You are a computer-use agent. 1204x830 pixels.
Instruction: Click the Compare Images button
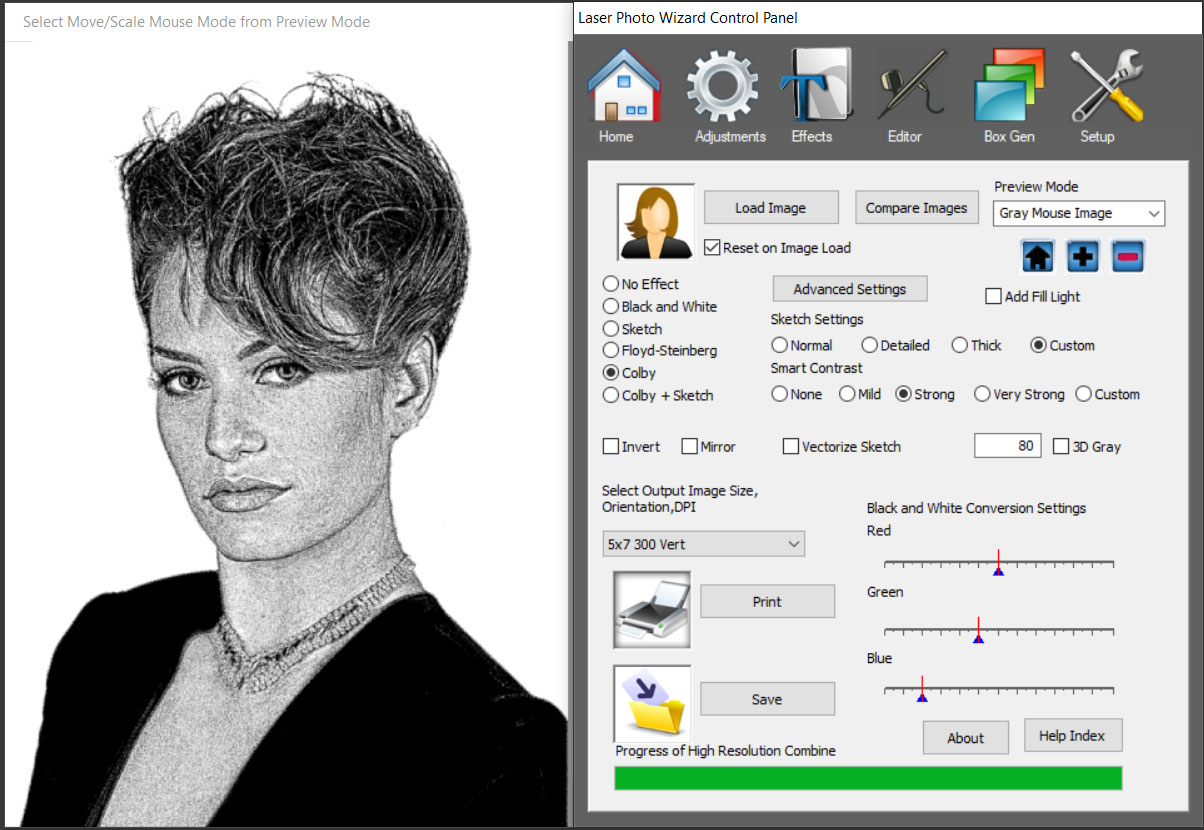pyautogui.click(x=916, y=208)
